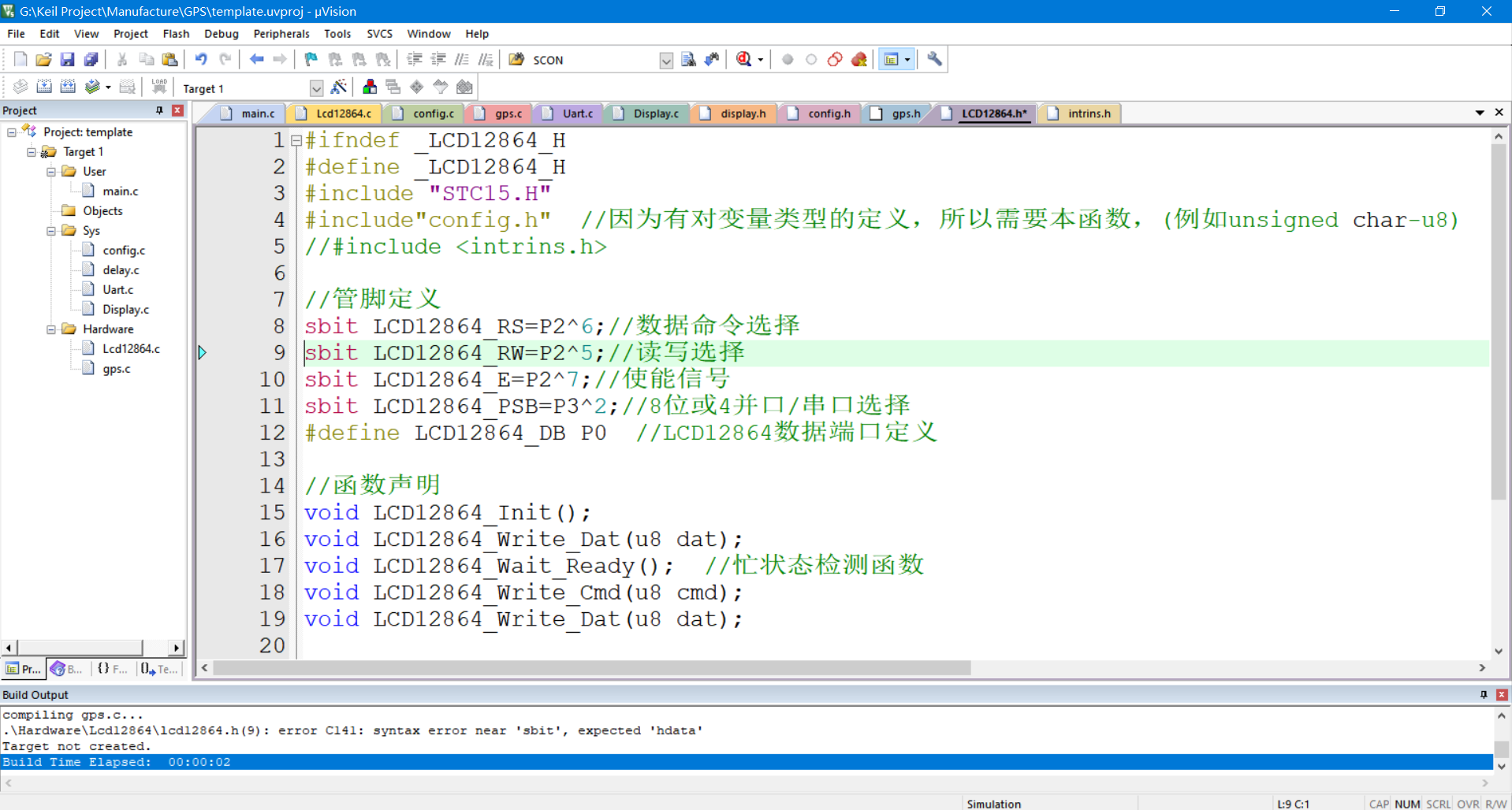The image size is (1512, 810).
Task: Comment the selected lines
Action: click(462, 59)
